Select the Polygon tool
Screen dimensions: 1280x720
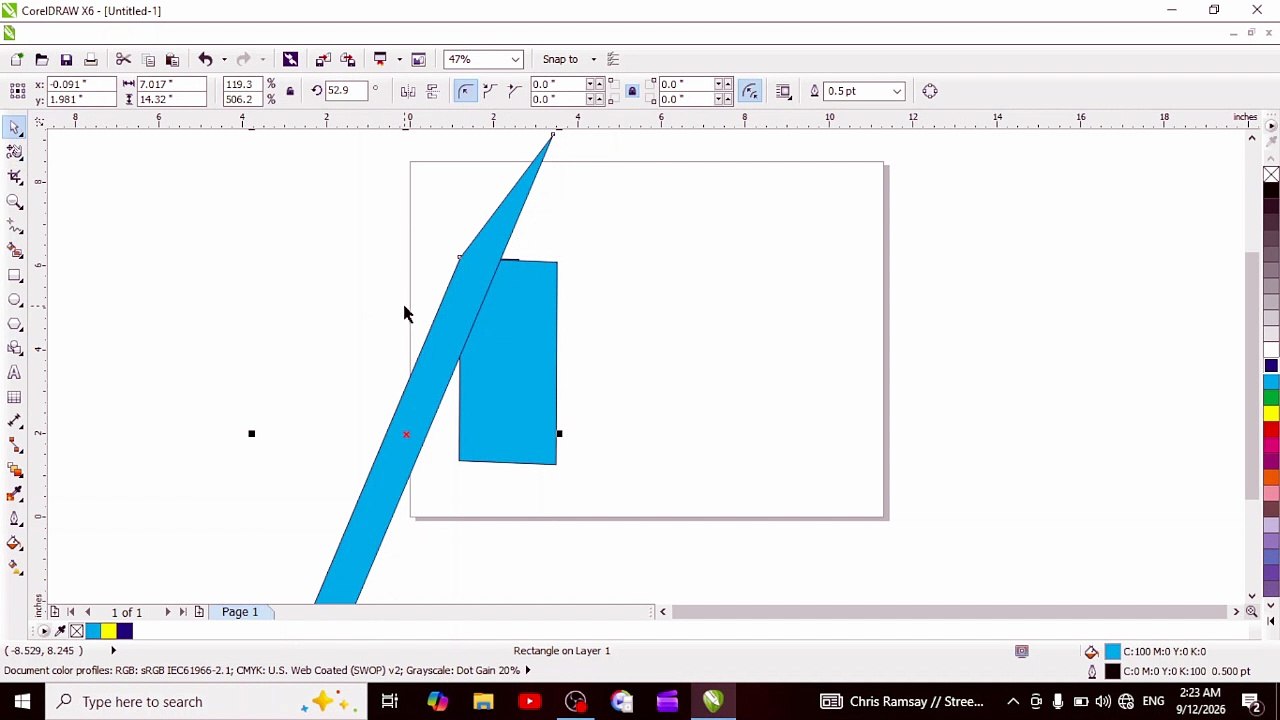tap(15, 324)
